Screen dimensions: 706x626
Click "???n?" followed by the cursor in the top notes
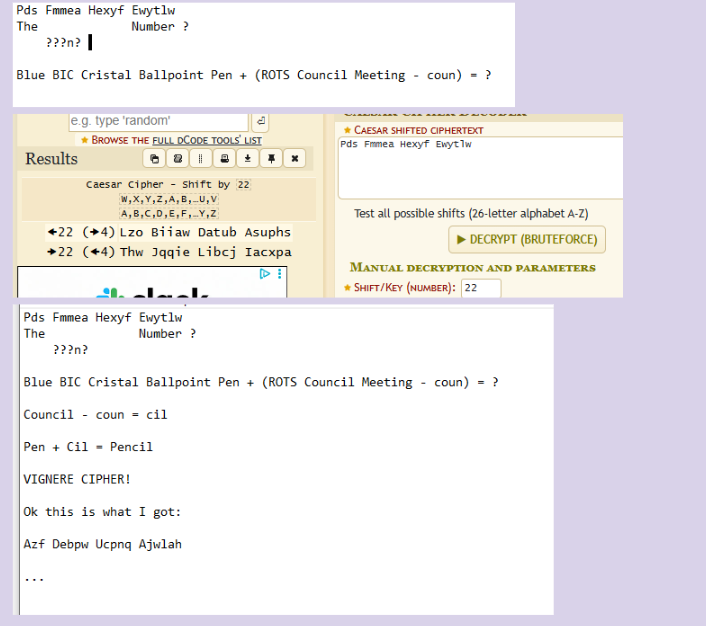pos(63,43)
